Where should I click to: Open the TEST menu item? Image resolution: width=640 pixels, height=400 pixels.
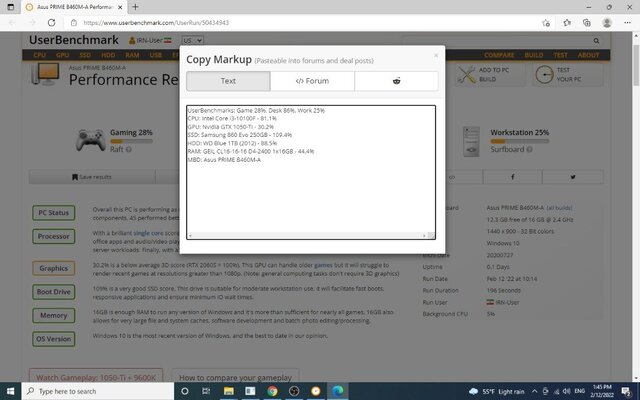(560, 55)
